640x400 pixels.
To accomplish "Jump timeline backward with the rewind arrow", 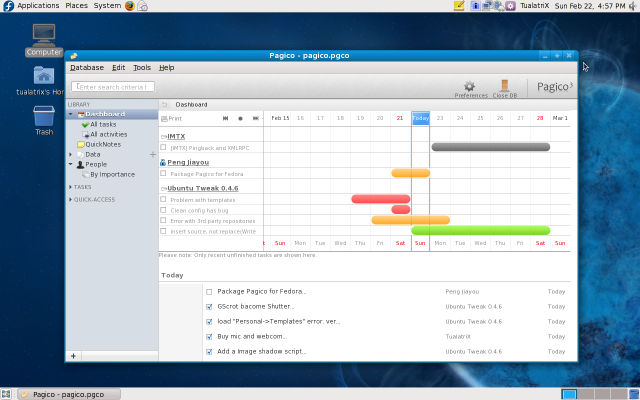I will (x=225, y=118).
